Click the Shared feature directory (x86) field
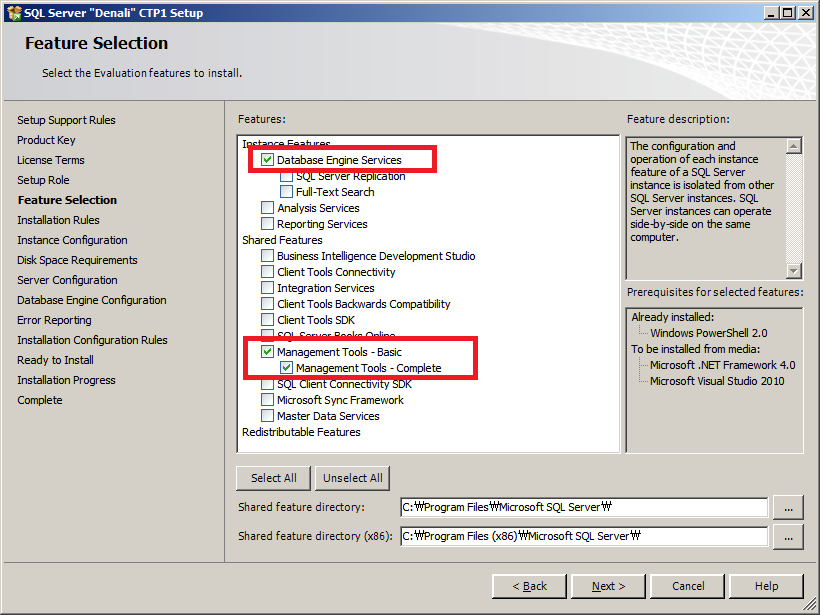 (x=584, y=536)
